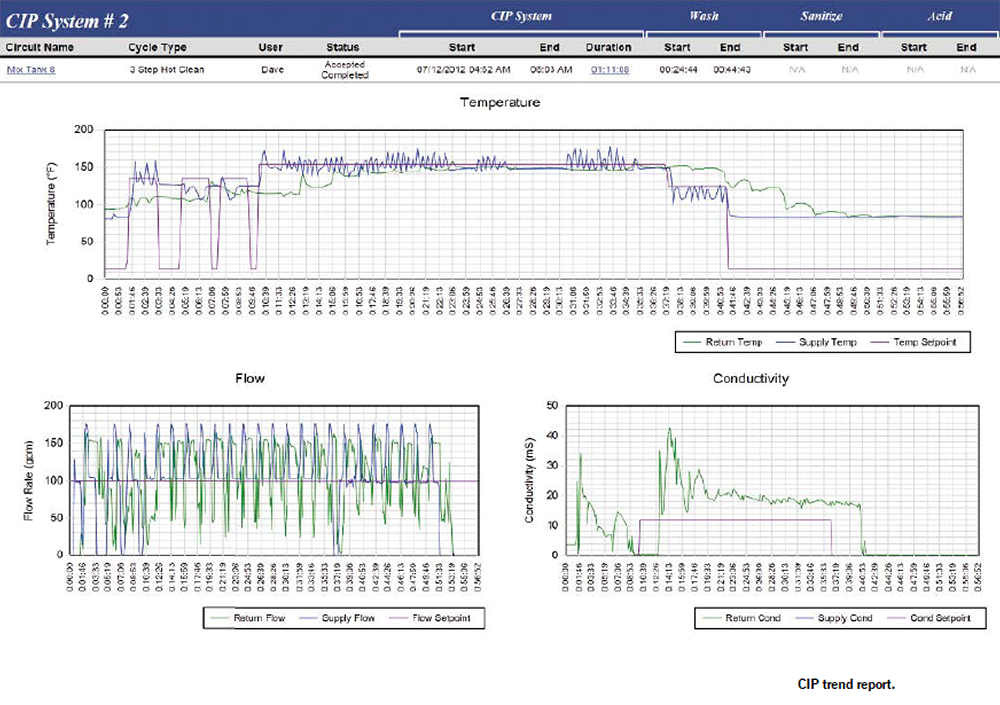Select the Circuit Name column header
Screen dimensions: 1000x705
click(40, 47)
